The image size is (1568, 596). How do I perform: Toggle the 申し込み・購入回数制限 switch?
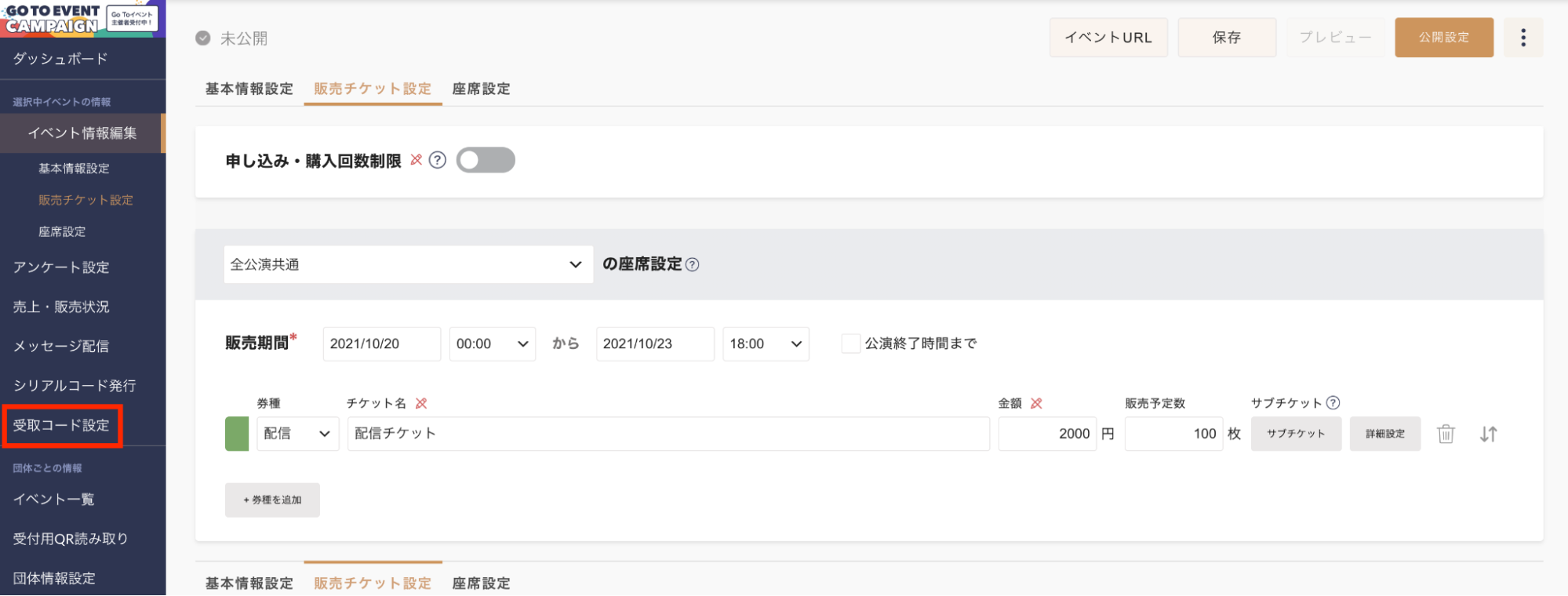click(x=486, y=160)
